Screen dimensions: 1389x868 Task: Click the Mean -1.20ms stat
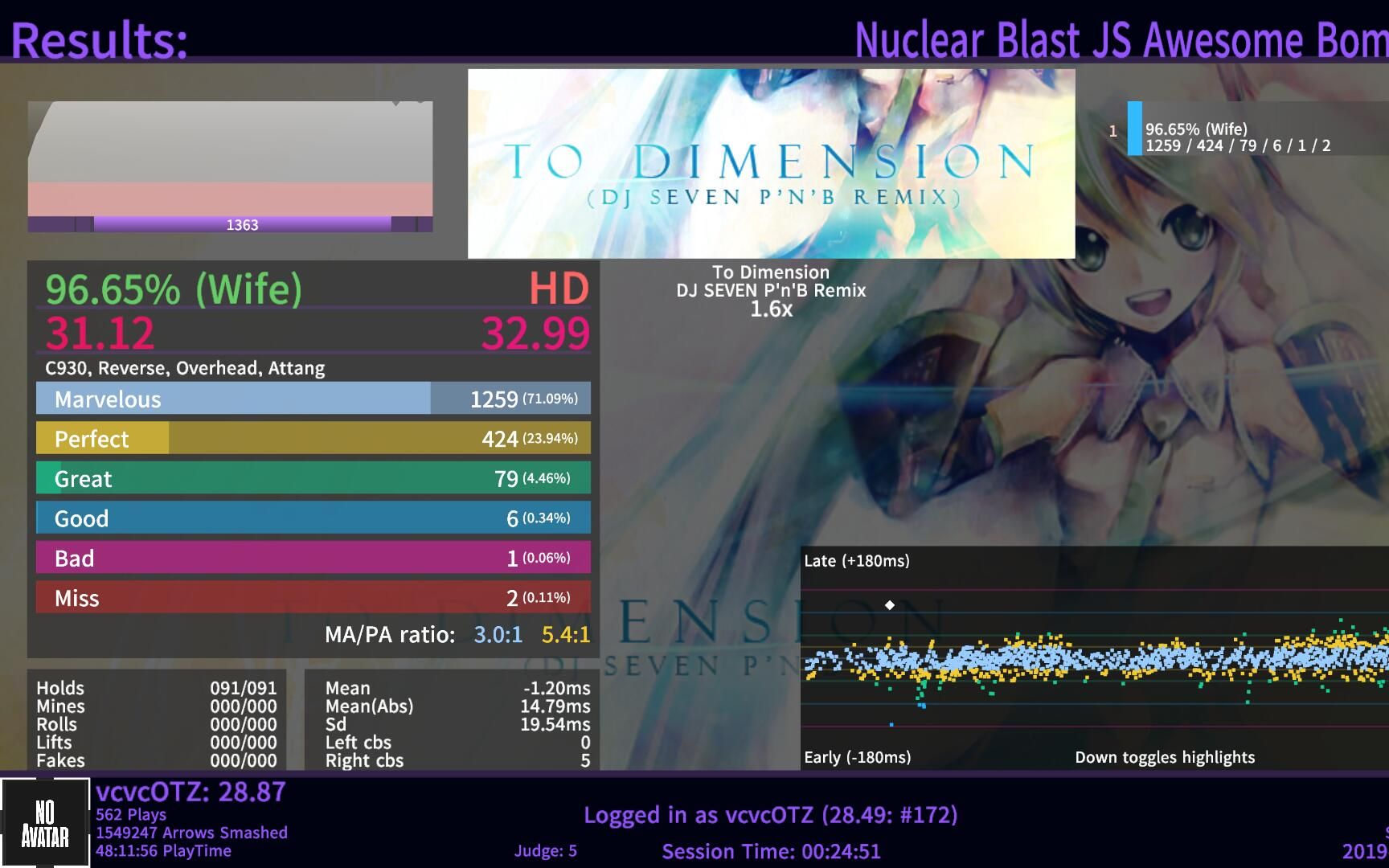click(x=457, y=688)
